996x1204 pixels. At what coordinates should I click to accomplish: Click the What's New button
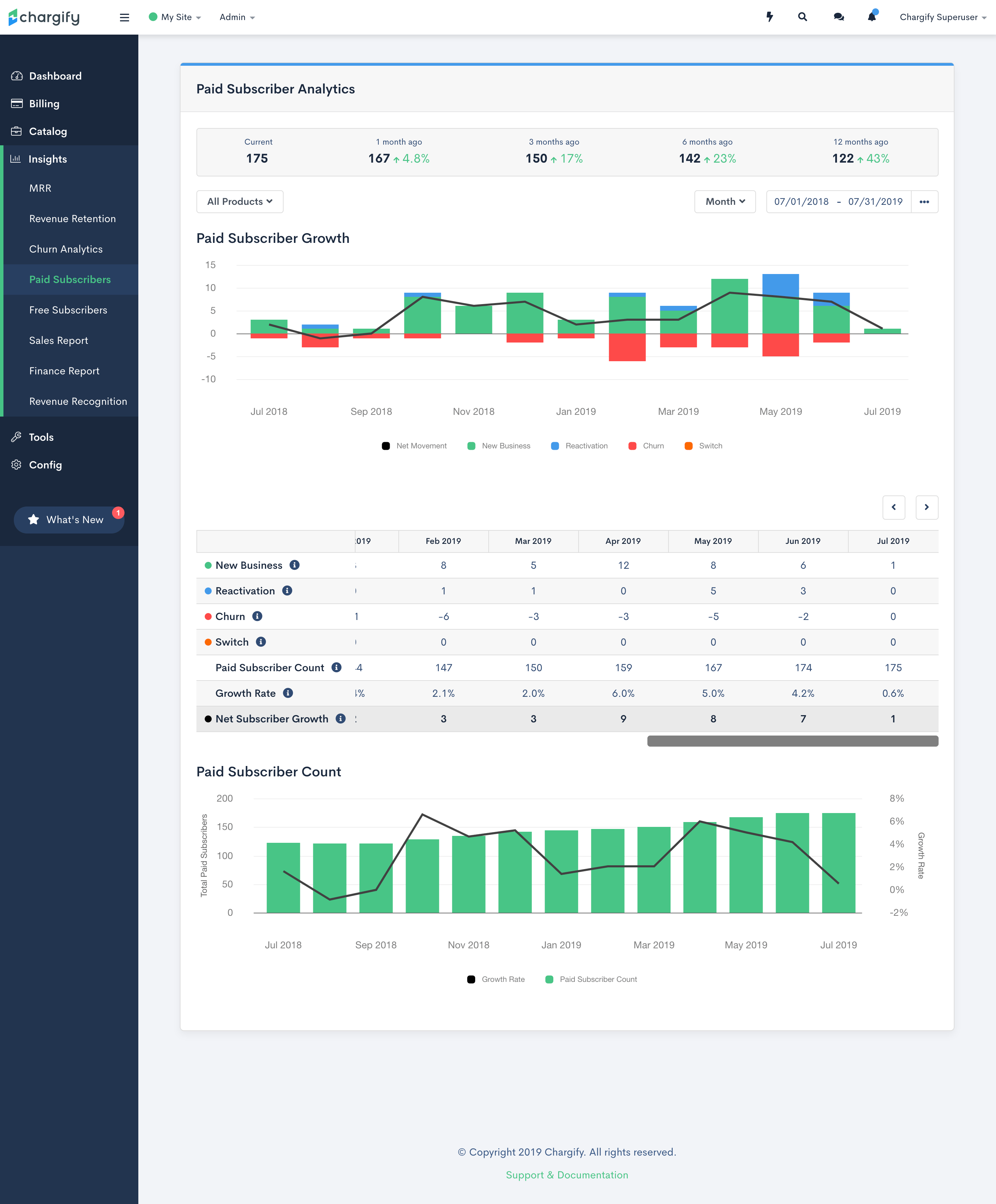(x=69, y=519)
